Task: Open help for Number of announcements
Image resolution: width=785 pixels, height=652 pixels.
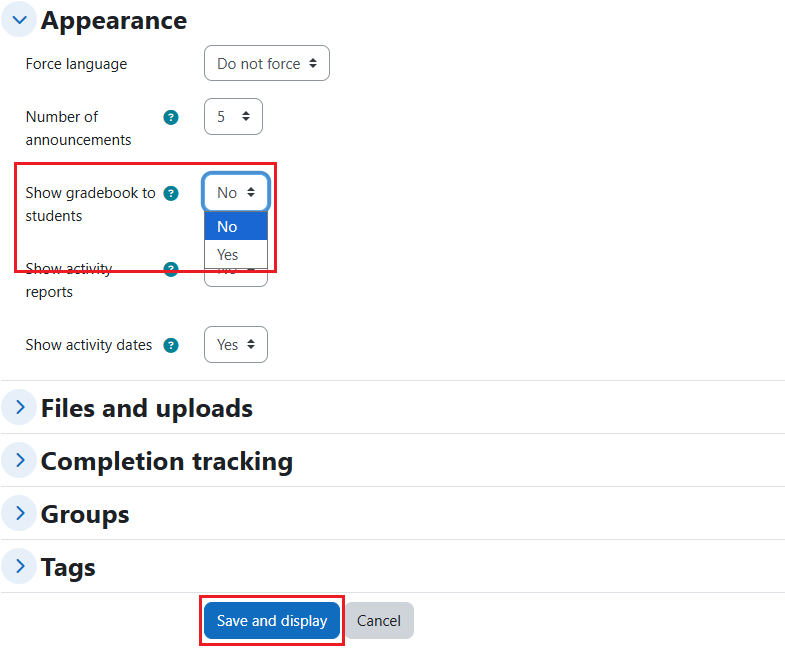Action: pos(171,117)
